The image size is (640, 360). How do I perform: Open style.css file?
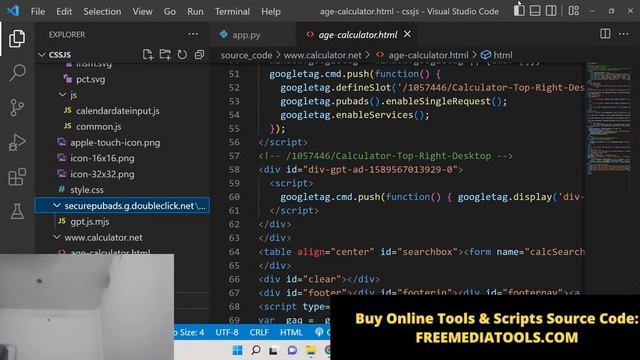(87, 190)
